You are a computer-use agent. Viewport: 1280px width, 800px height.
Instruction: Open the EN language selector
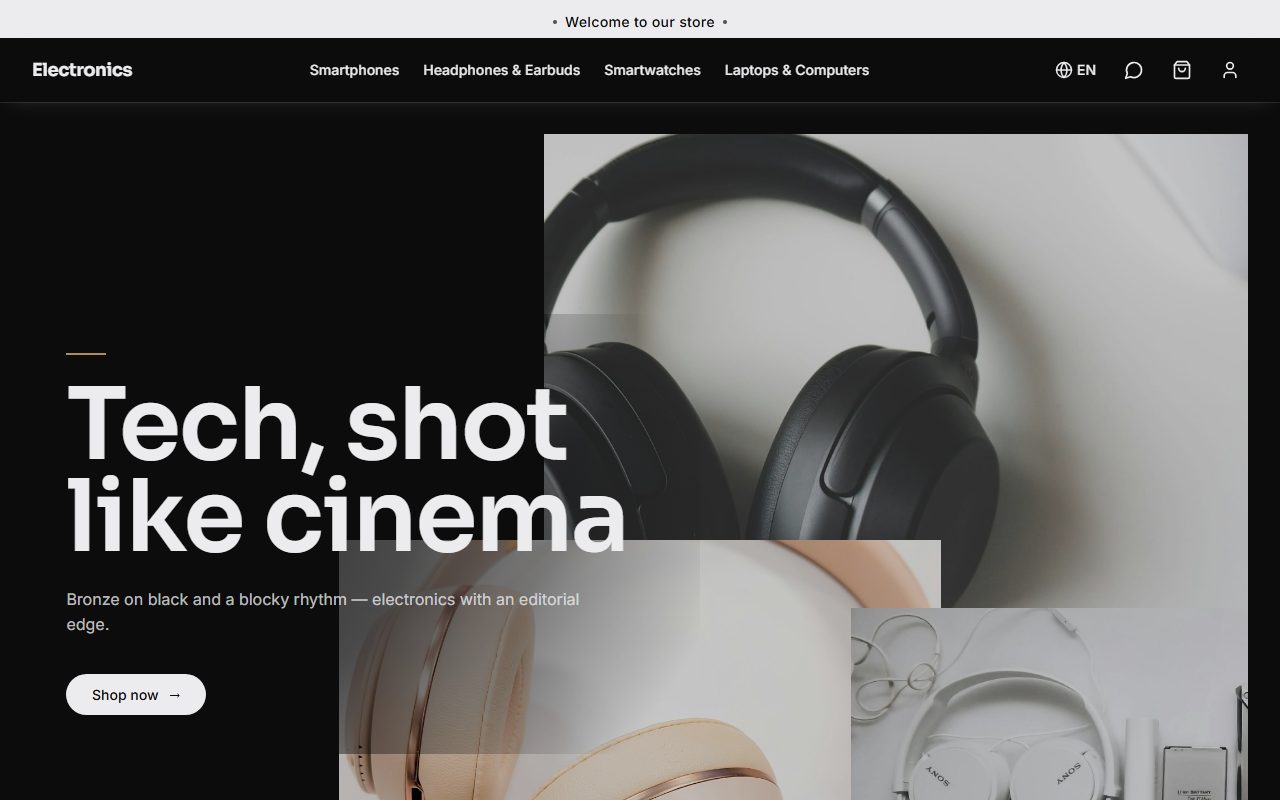(1076, 70)
